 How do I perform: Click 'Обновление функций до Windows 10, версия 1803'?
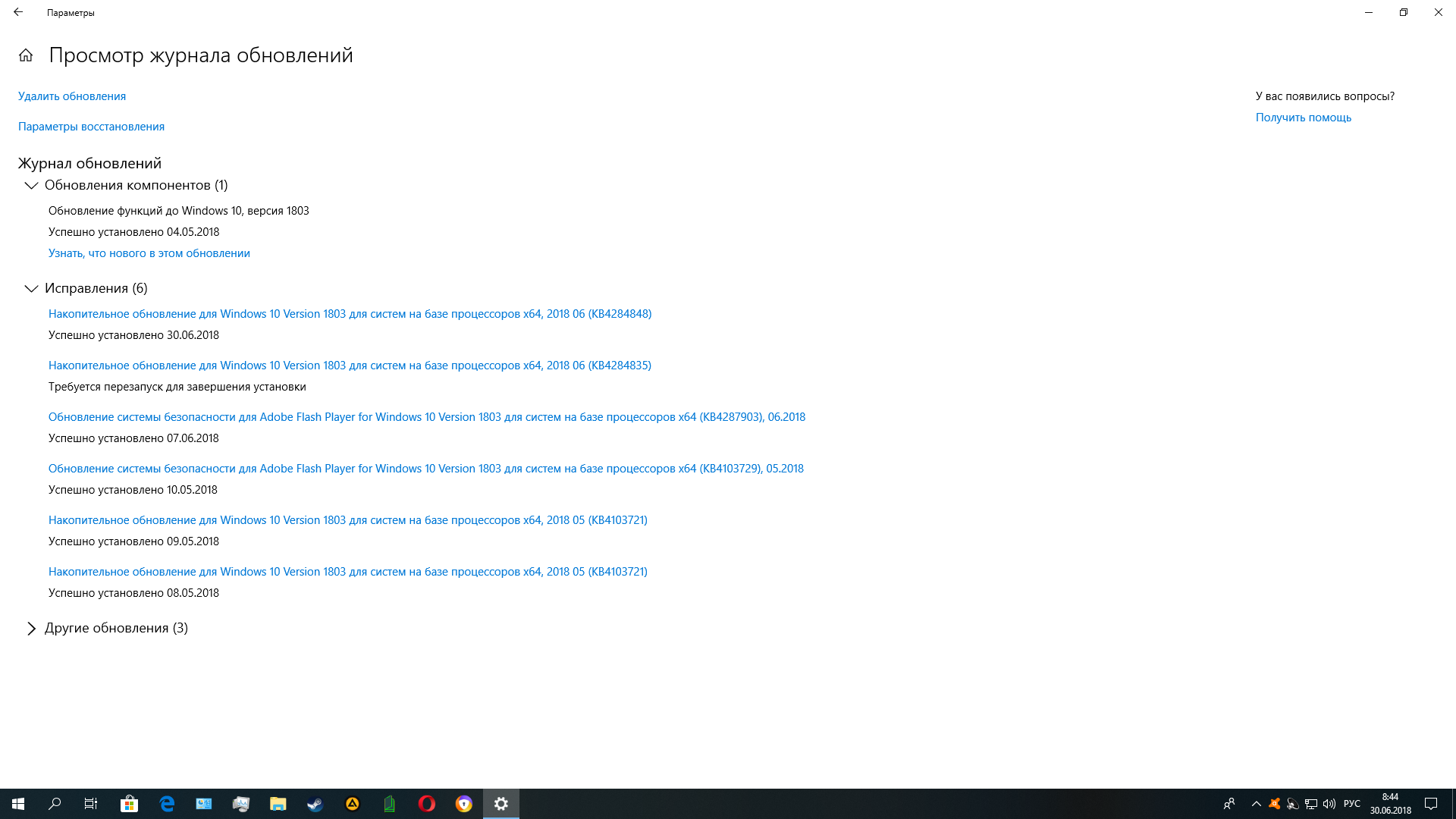tap(179, 211)
